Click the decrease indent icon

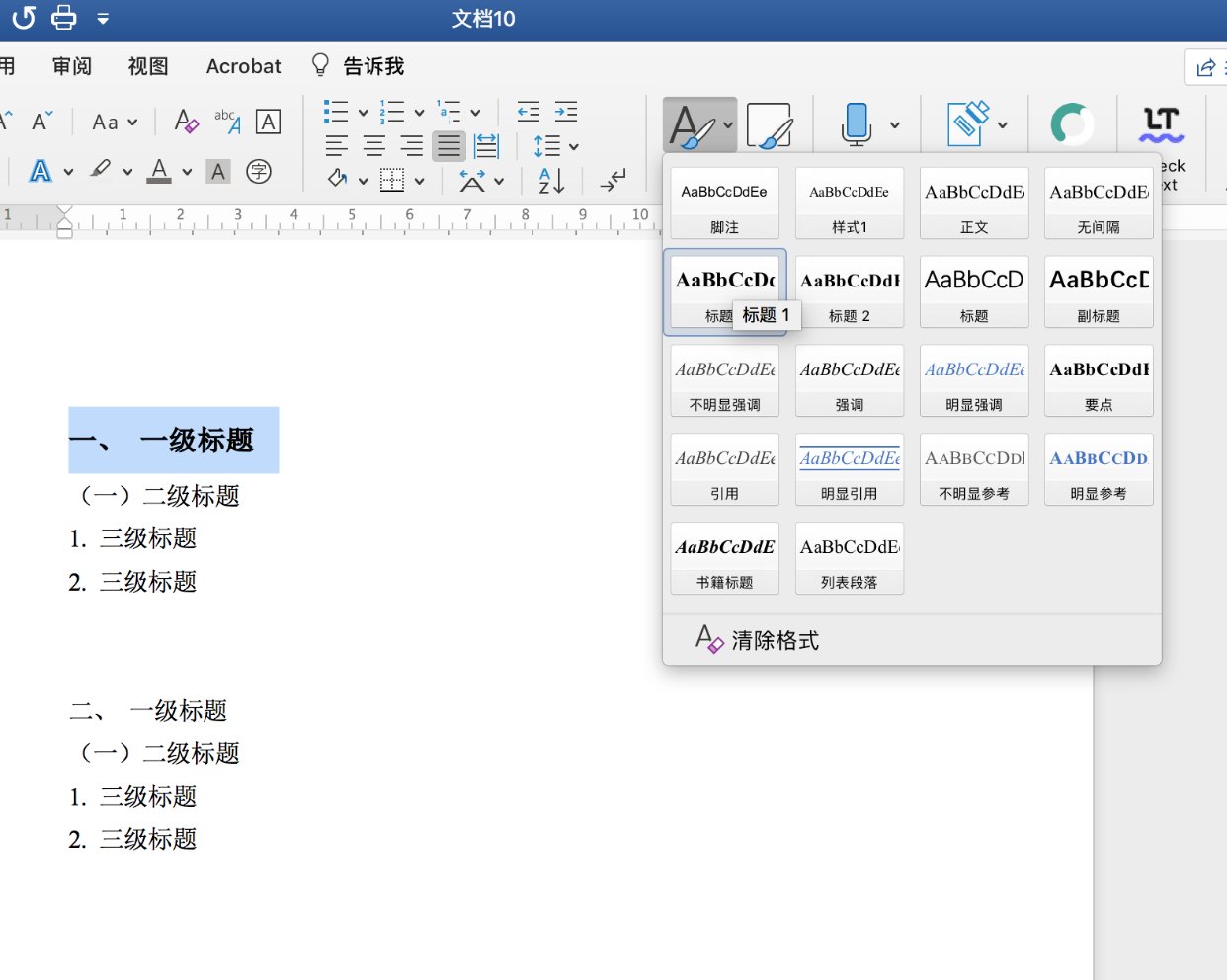(x=529, y=112)
